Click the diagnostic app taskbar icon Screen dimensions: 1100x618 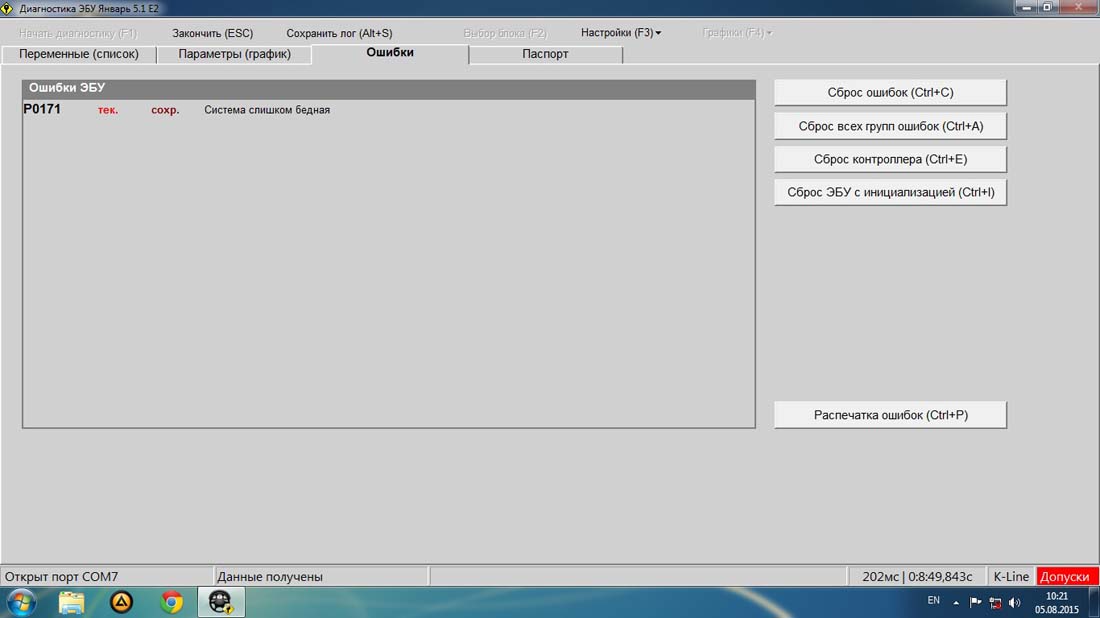[221, 602]
